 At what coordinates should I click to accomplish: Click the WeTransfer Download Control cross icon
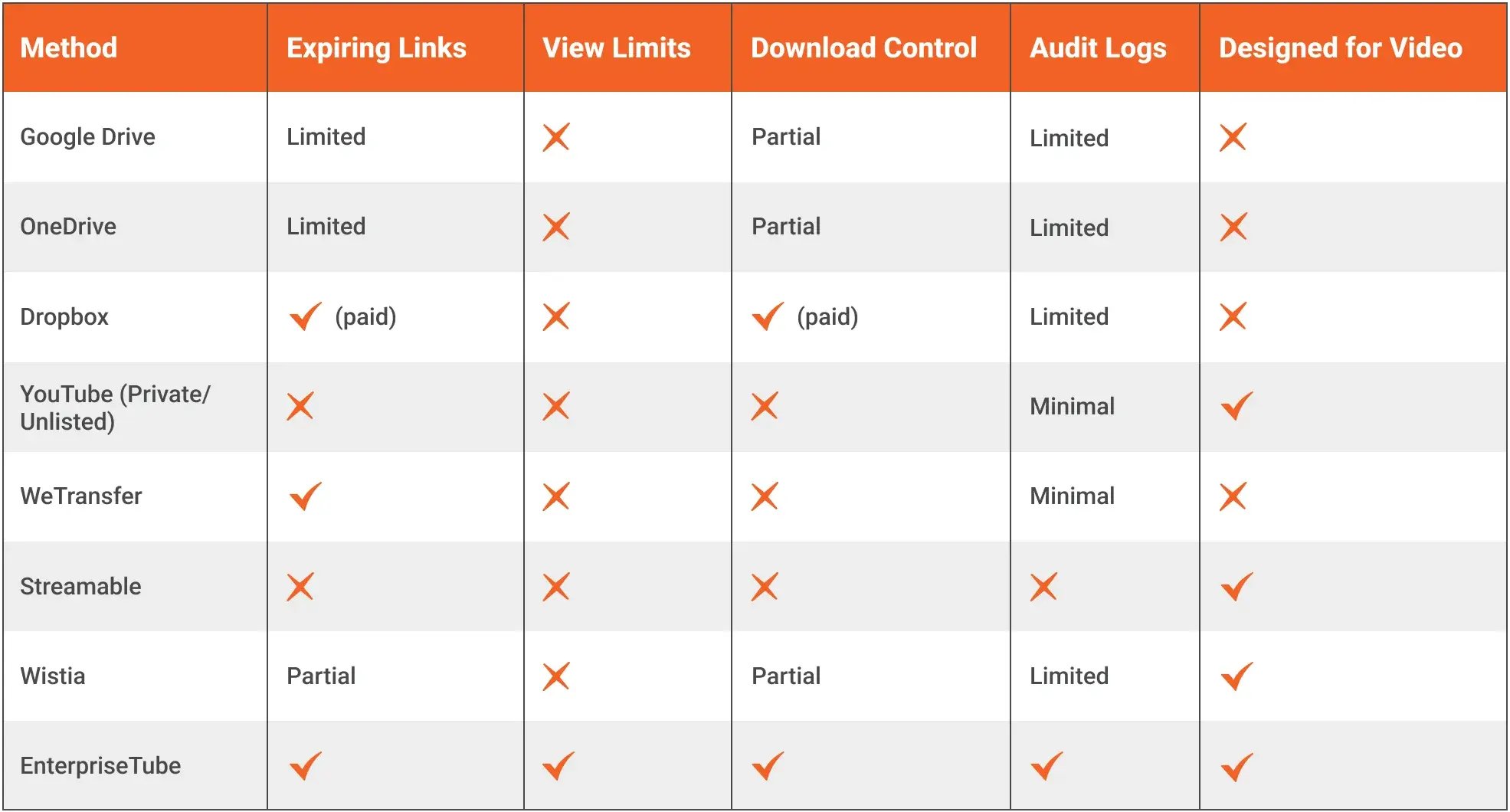coord(765,496)
